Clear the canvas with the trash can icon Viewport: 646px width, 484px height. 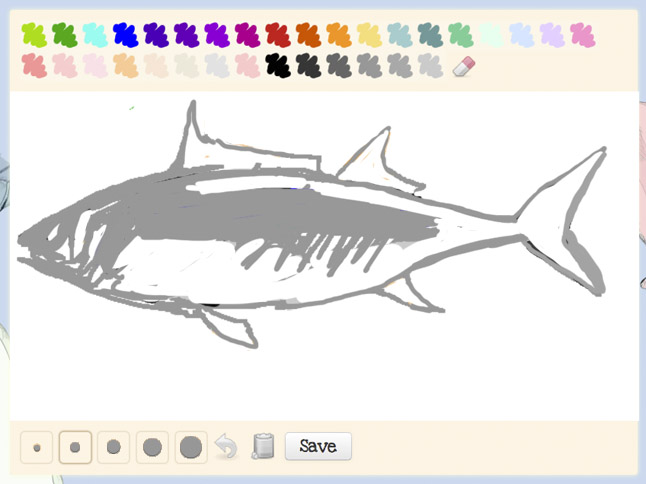click(263, 446)
